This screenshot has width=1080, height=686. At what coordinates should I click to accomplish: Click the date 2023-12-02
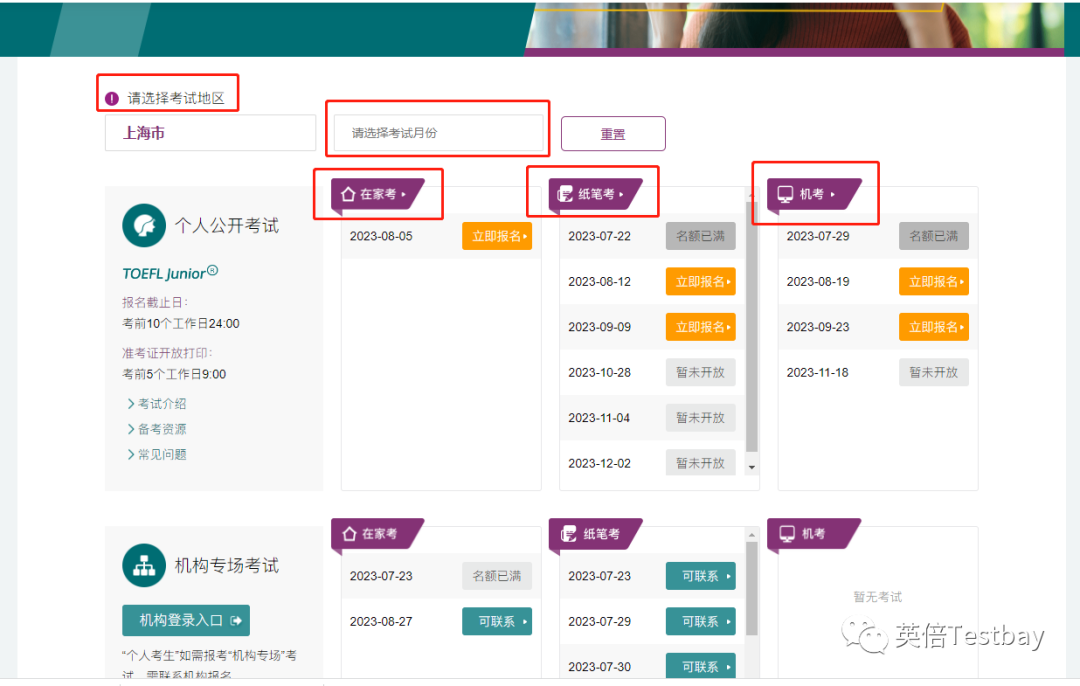tap(599, 464)
